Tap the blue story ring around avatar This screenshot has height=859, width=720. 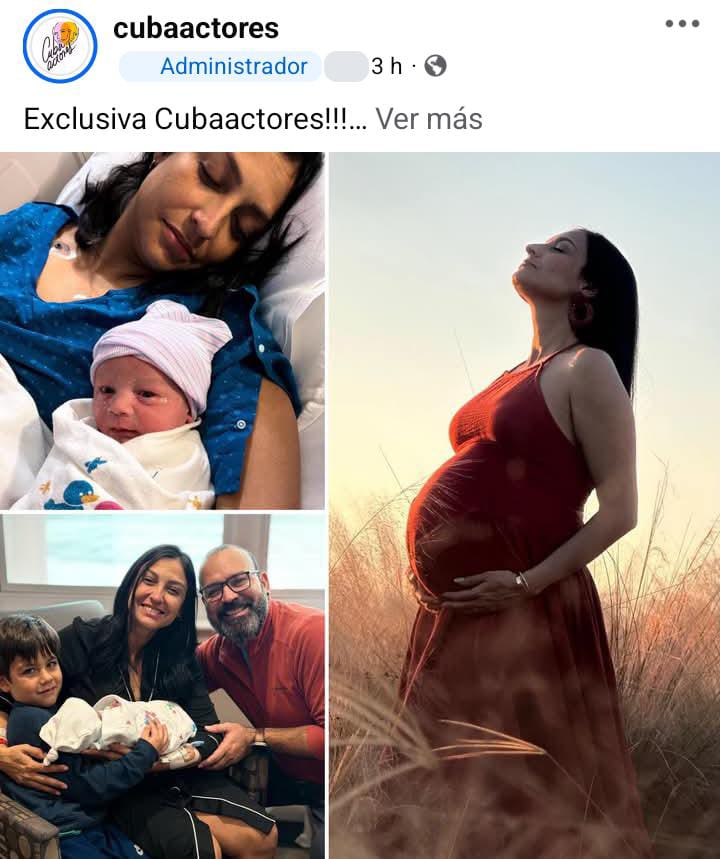(60, 46)
